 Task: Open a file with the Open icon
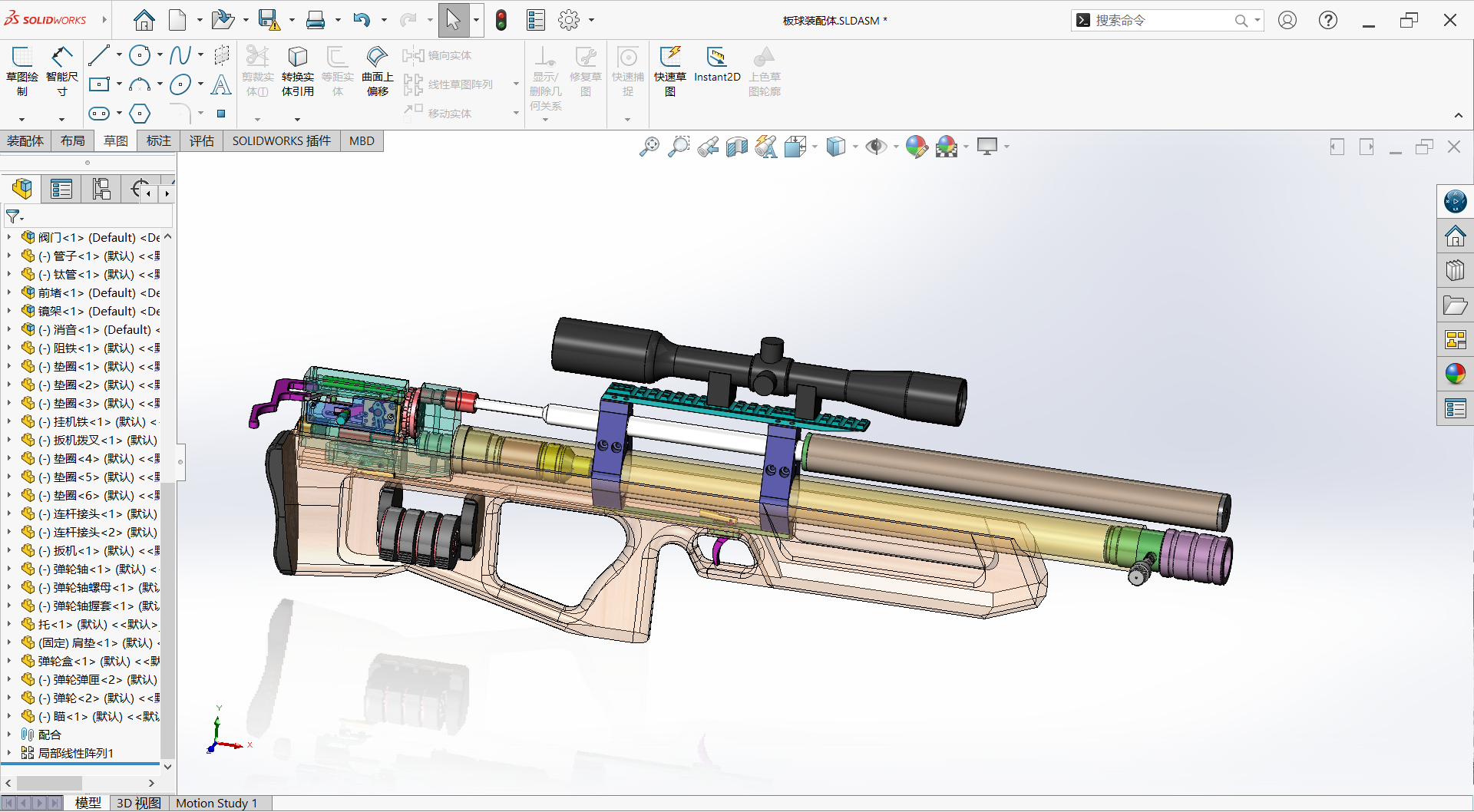223,20
